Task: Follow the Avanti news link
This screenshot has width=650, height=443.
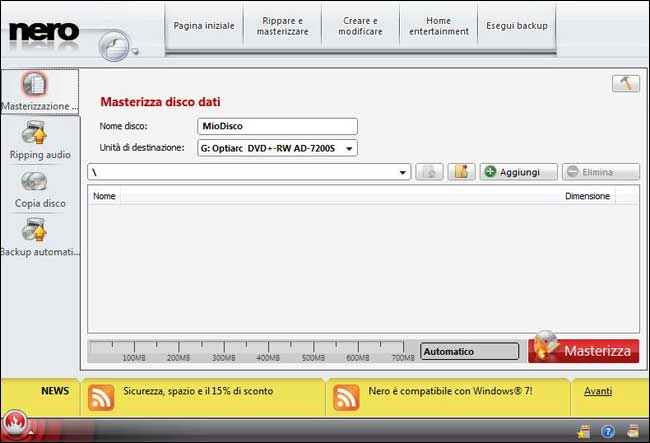Action: click(x=598, y=391)
